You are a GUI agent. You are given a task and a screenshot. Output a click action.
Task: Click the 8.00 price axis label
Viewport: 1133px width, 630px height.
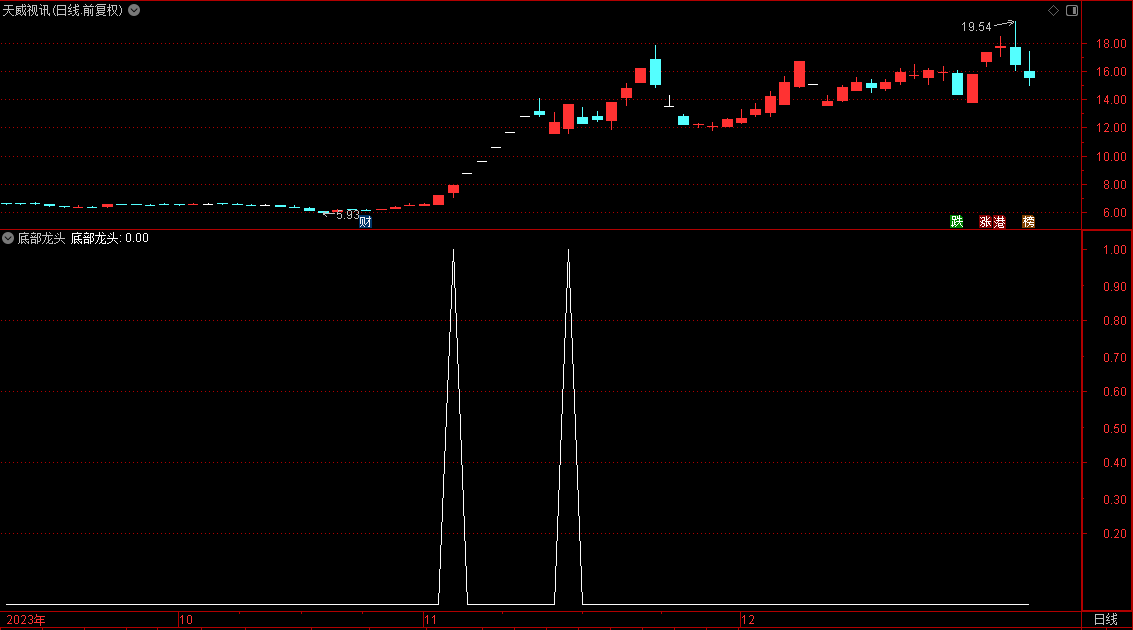click(x=1114, y=185)
